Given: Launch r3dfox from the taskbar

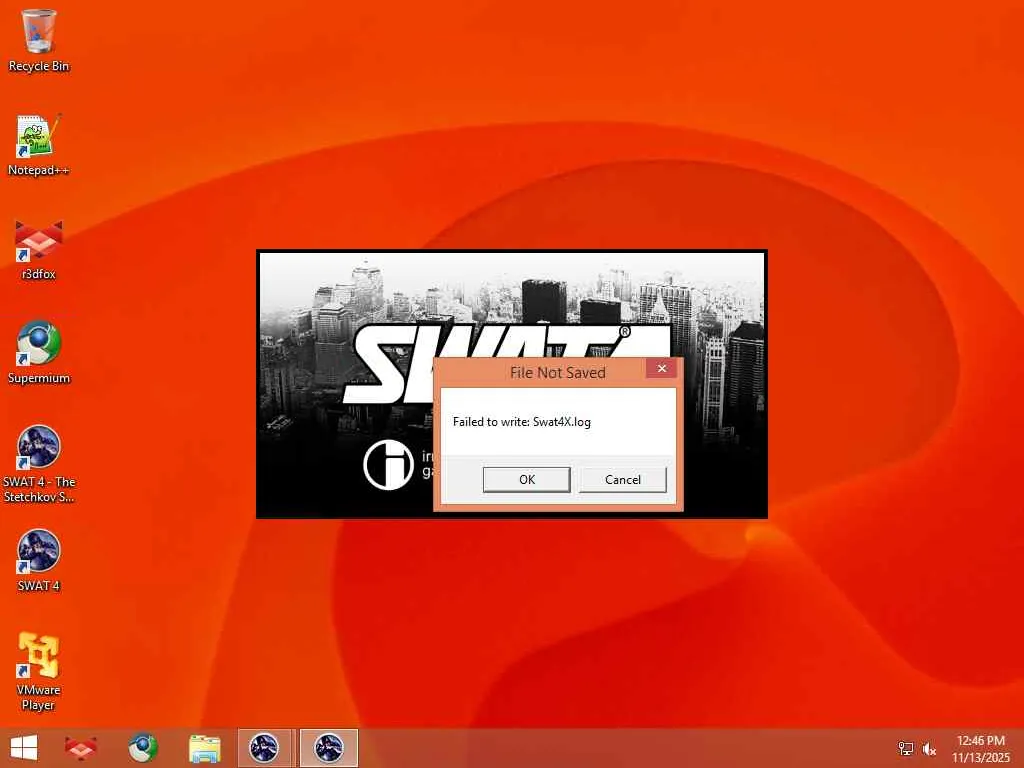Looking at the screenshot, I should (x=81, y=748).
